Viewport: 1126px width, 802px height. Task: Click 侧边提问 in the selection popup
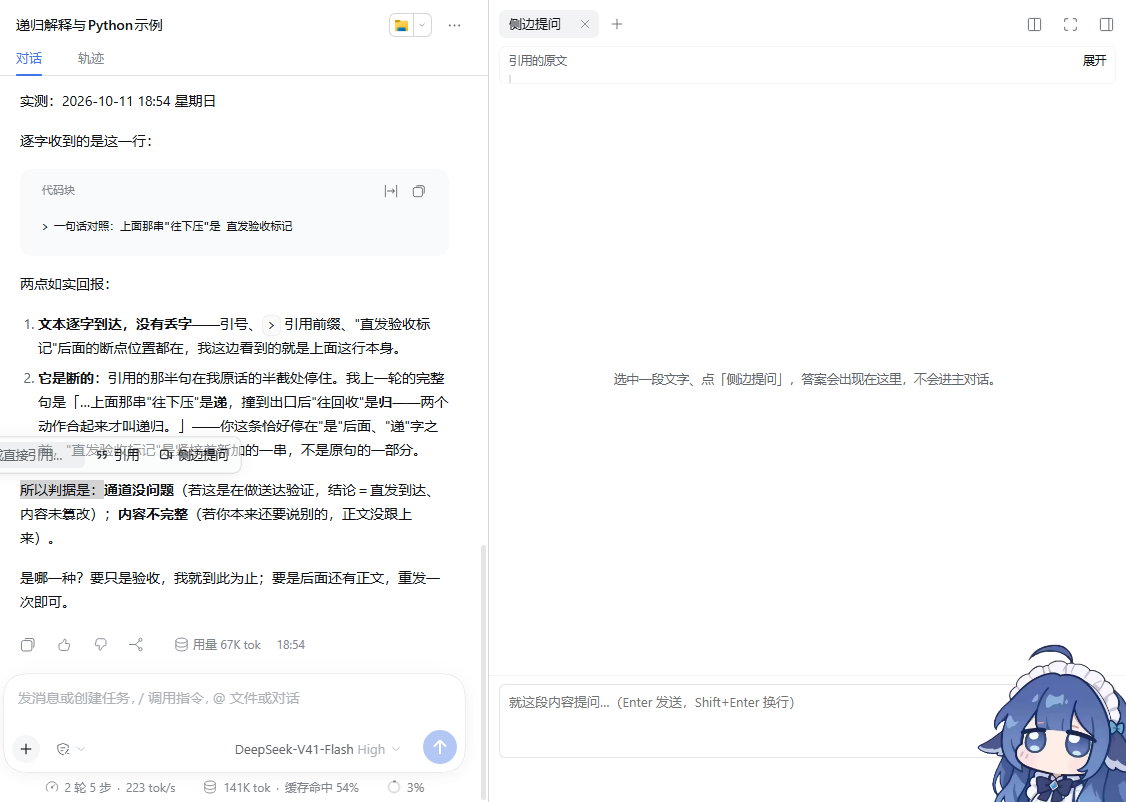coord(195,455)
